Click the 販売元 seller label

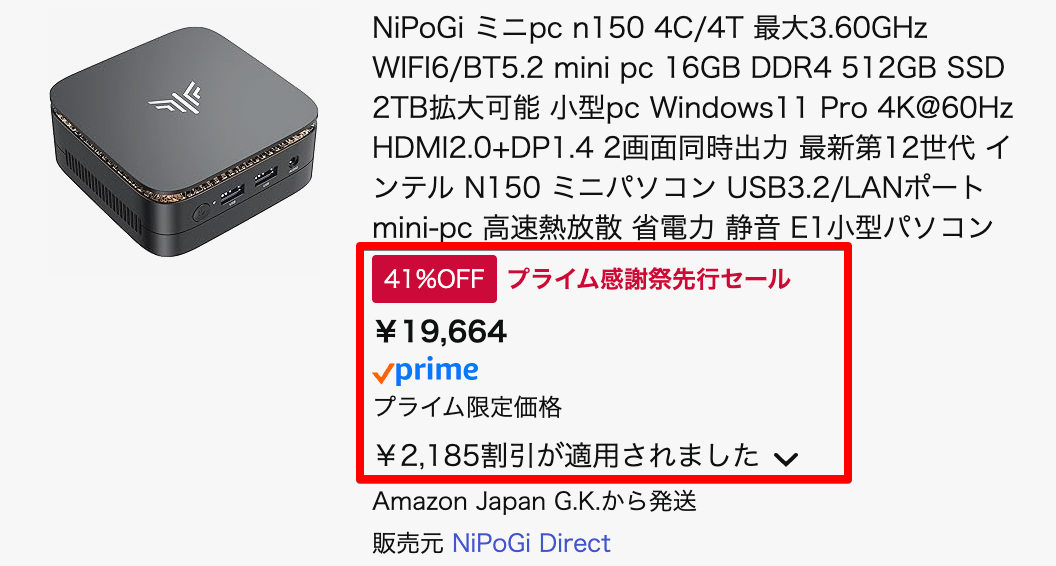[407, 543]
